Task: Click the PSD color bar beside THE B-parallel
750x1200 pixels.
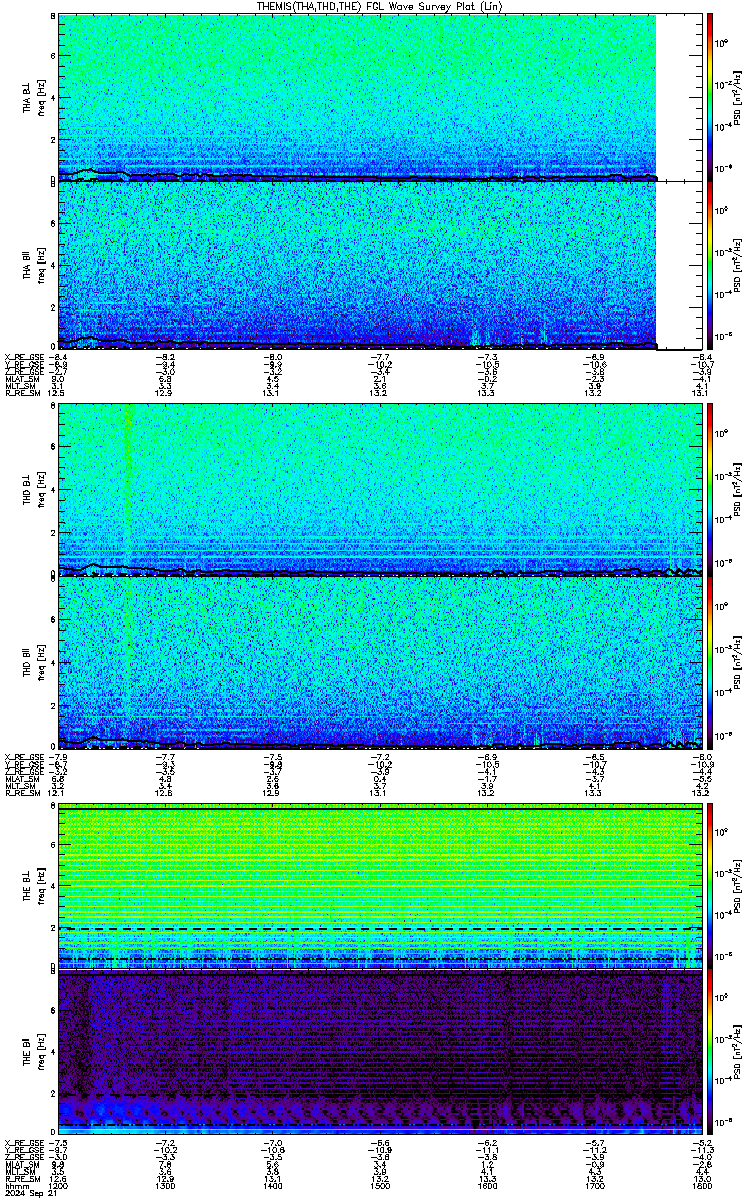Action: [x=711, y=1051]
